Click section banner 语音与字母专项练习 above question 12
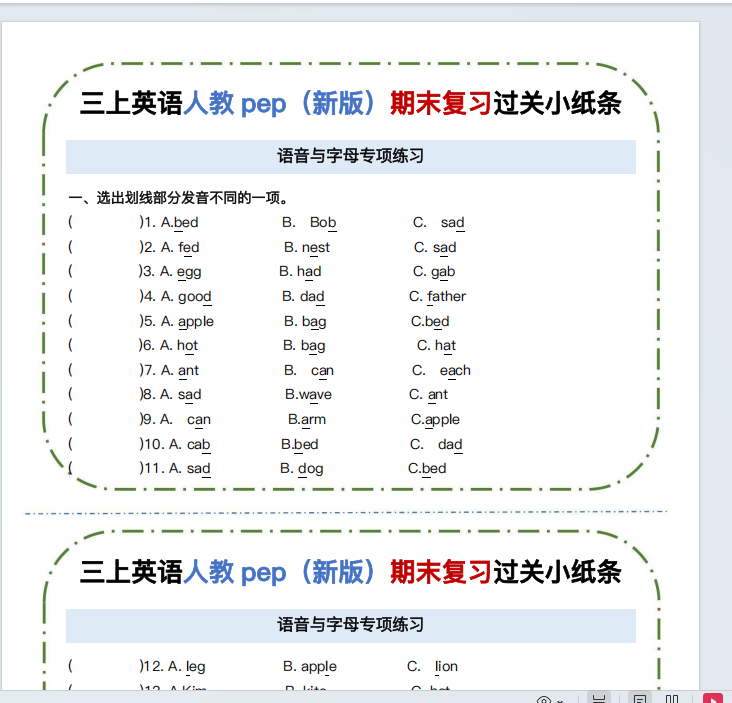732x703 pixels. point(351,626)
